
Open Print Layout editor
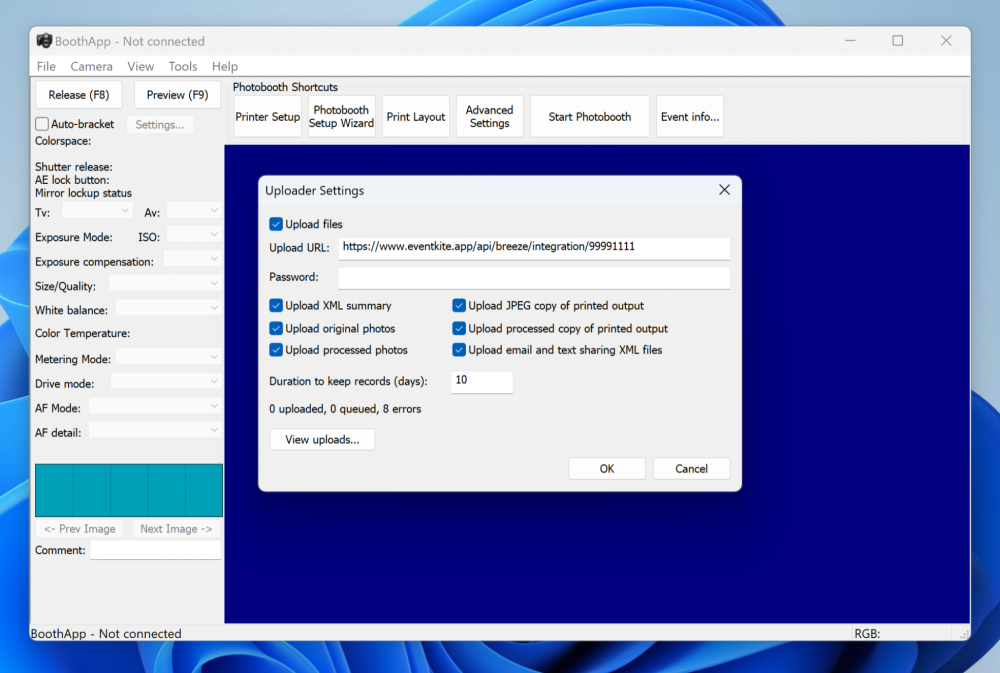point(416,117)
